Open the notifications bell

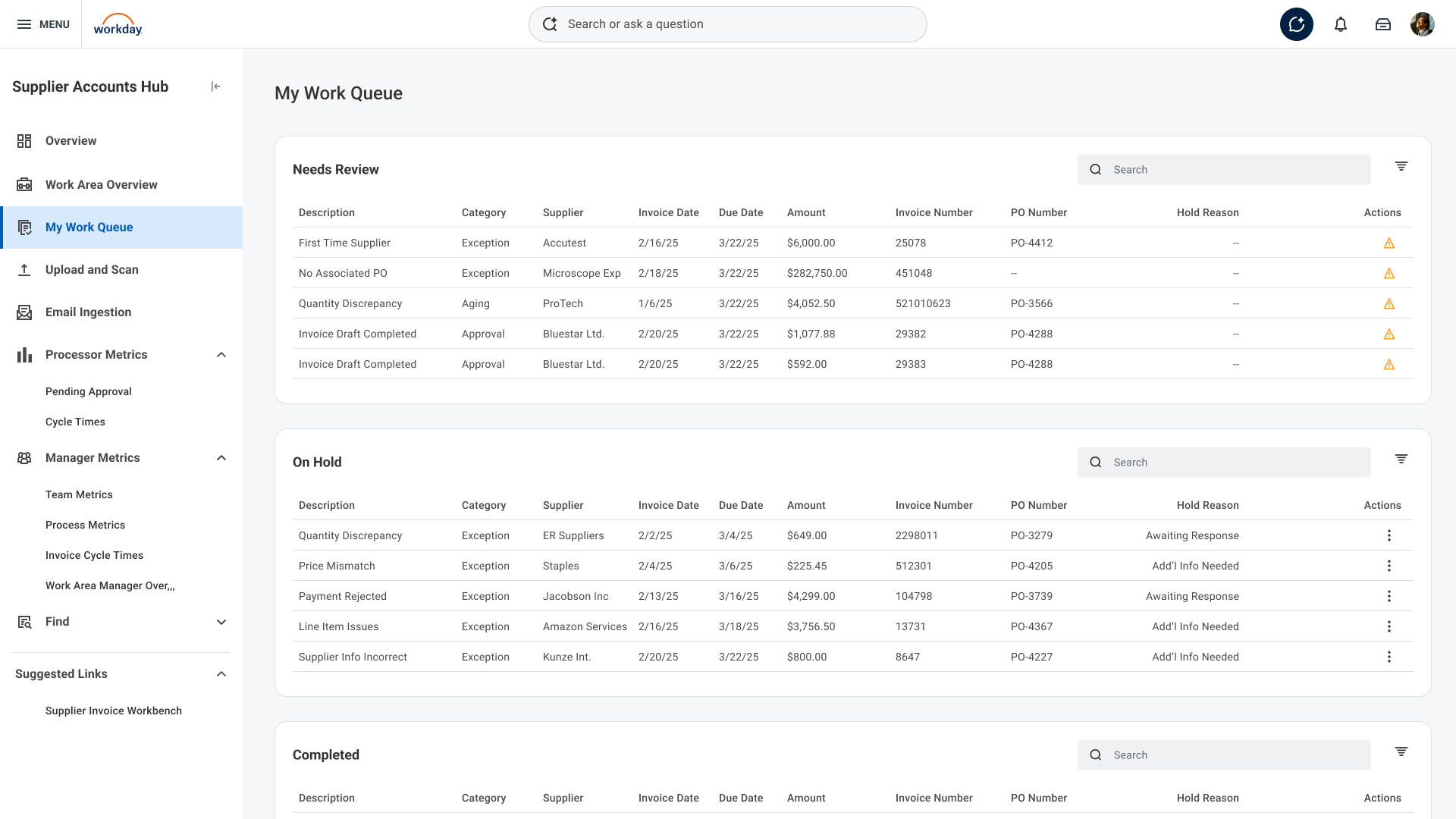(x=1340, y=24)
